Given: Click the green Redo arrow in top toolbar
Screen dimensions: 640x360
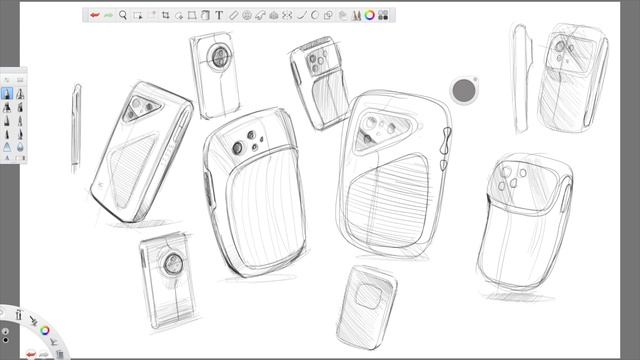Looking at the screenshot, I should point(108,16).
